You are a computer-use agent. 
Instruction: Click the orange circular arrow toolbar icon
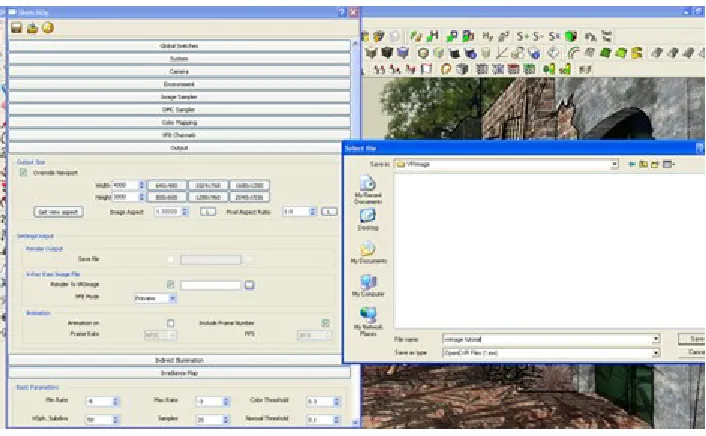(446, 69)
